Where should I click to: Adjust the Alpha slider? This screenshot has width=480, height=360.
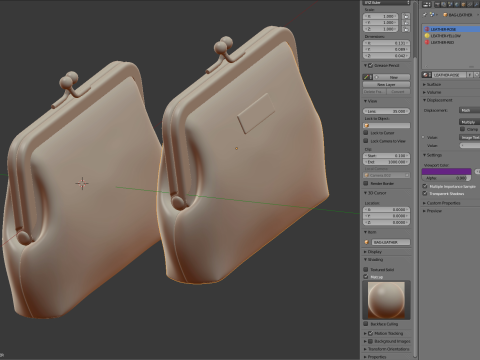coord(447,178)
